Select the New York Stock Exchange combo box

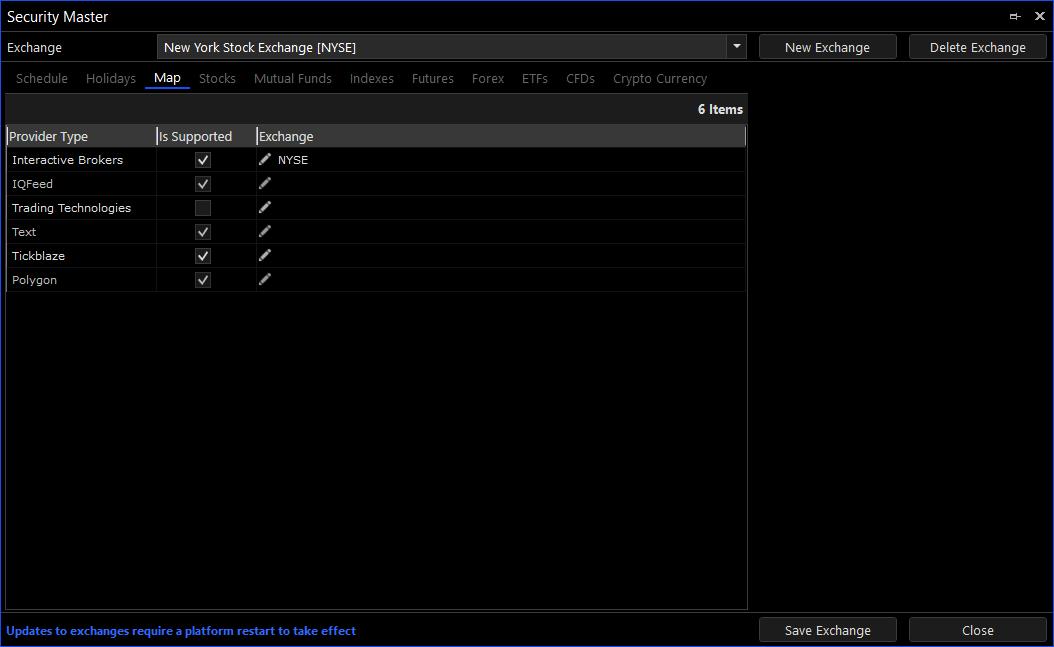pyautogui.click(x=440, y=47)
